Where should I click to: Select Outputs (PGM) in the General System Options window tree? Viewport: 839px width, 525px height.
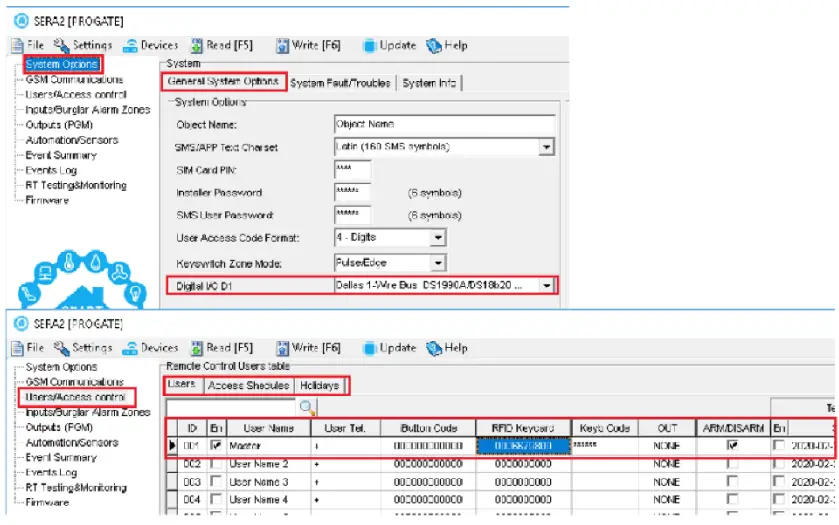[59, 125]
